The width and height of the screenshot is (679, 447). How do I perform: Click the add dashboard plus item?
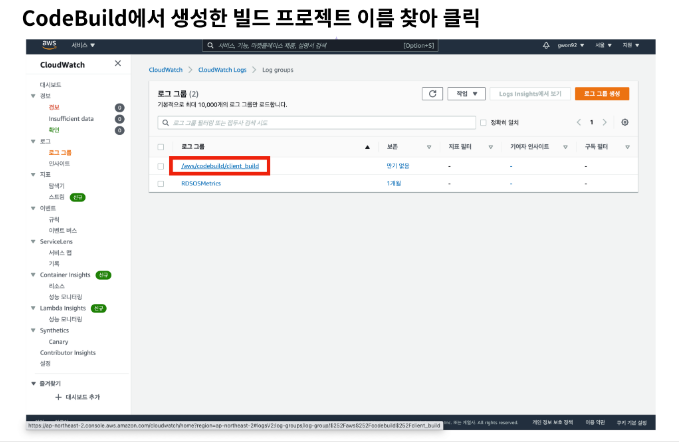pyautogui.click(x=78, y=397)
